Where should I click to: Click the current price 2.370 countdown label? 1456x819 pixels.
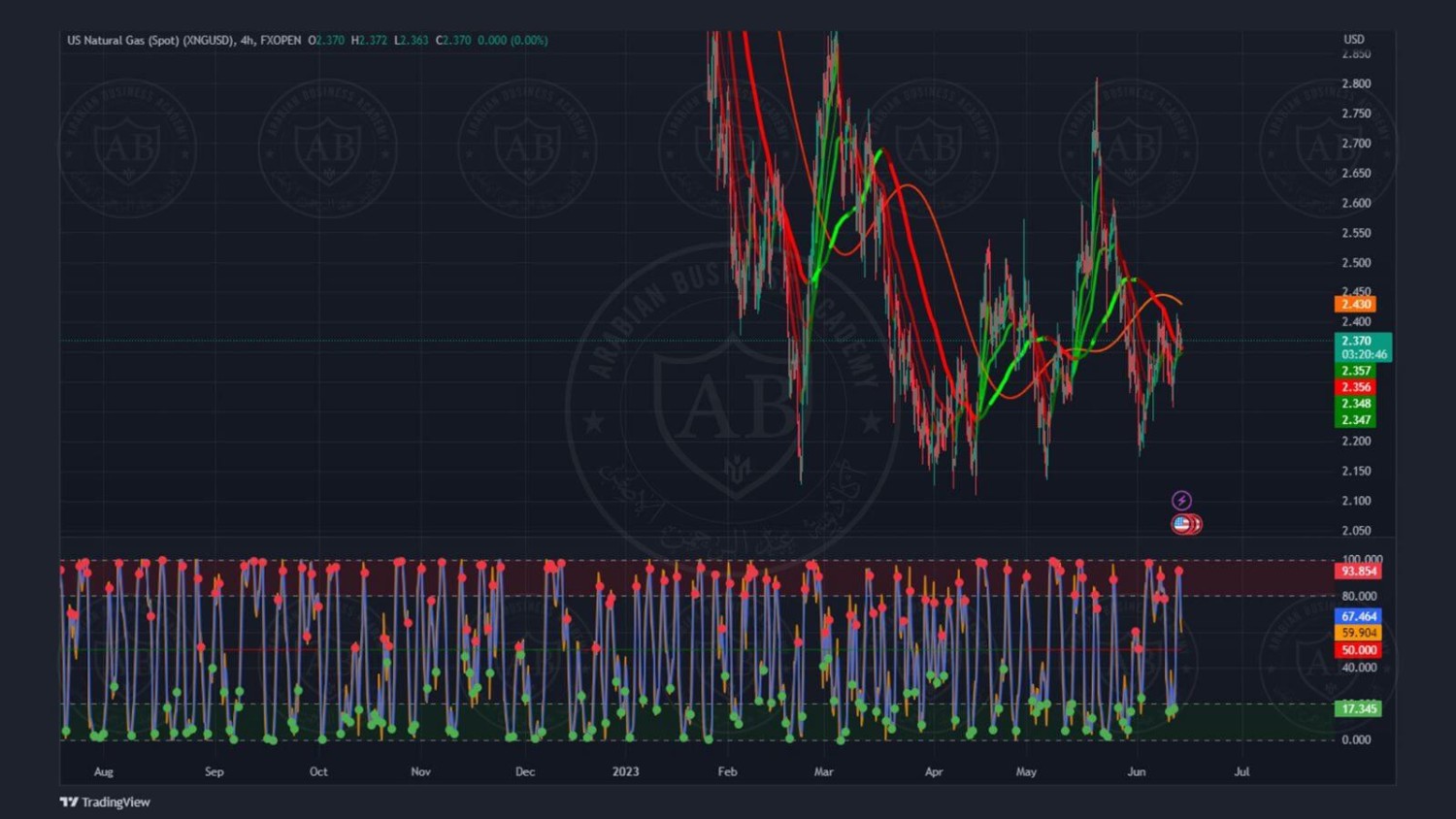click(x=1363, y=347)
